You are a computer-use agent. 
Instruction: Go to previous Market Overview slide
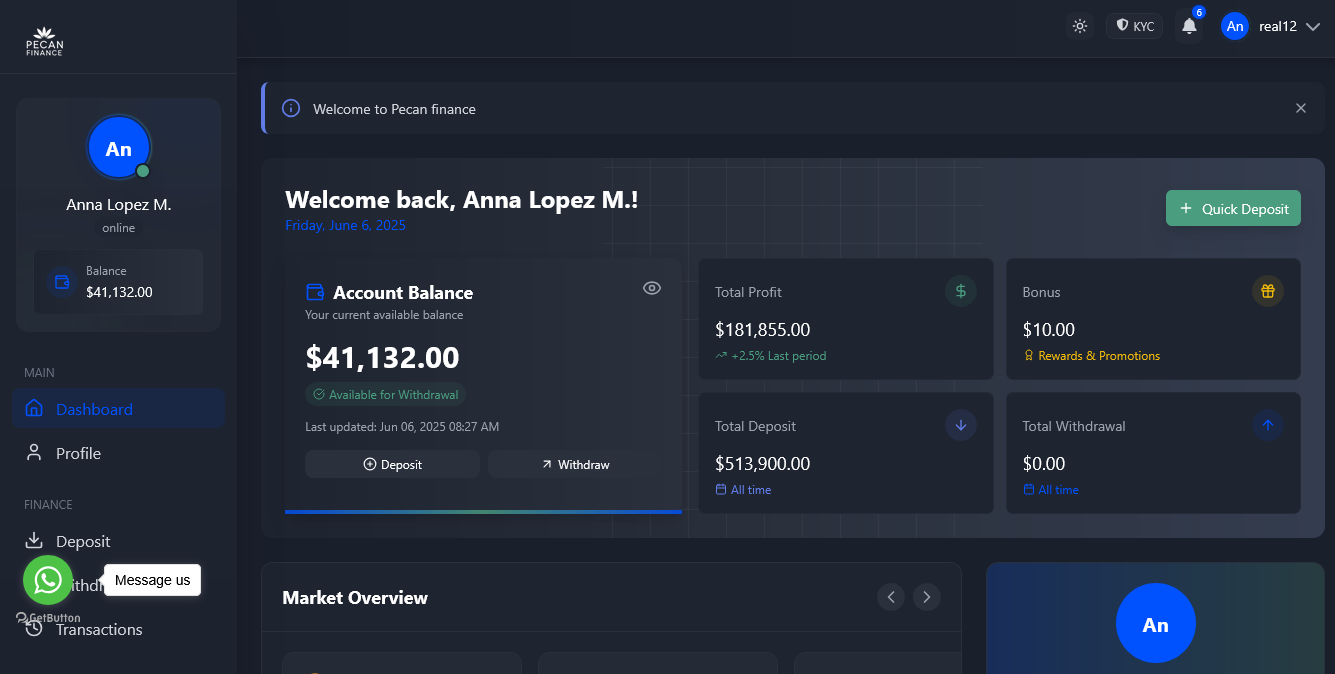891,597
